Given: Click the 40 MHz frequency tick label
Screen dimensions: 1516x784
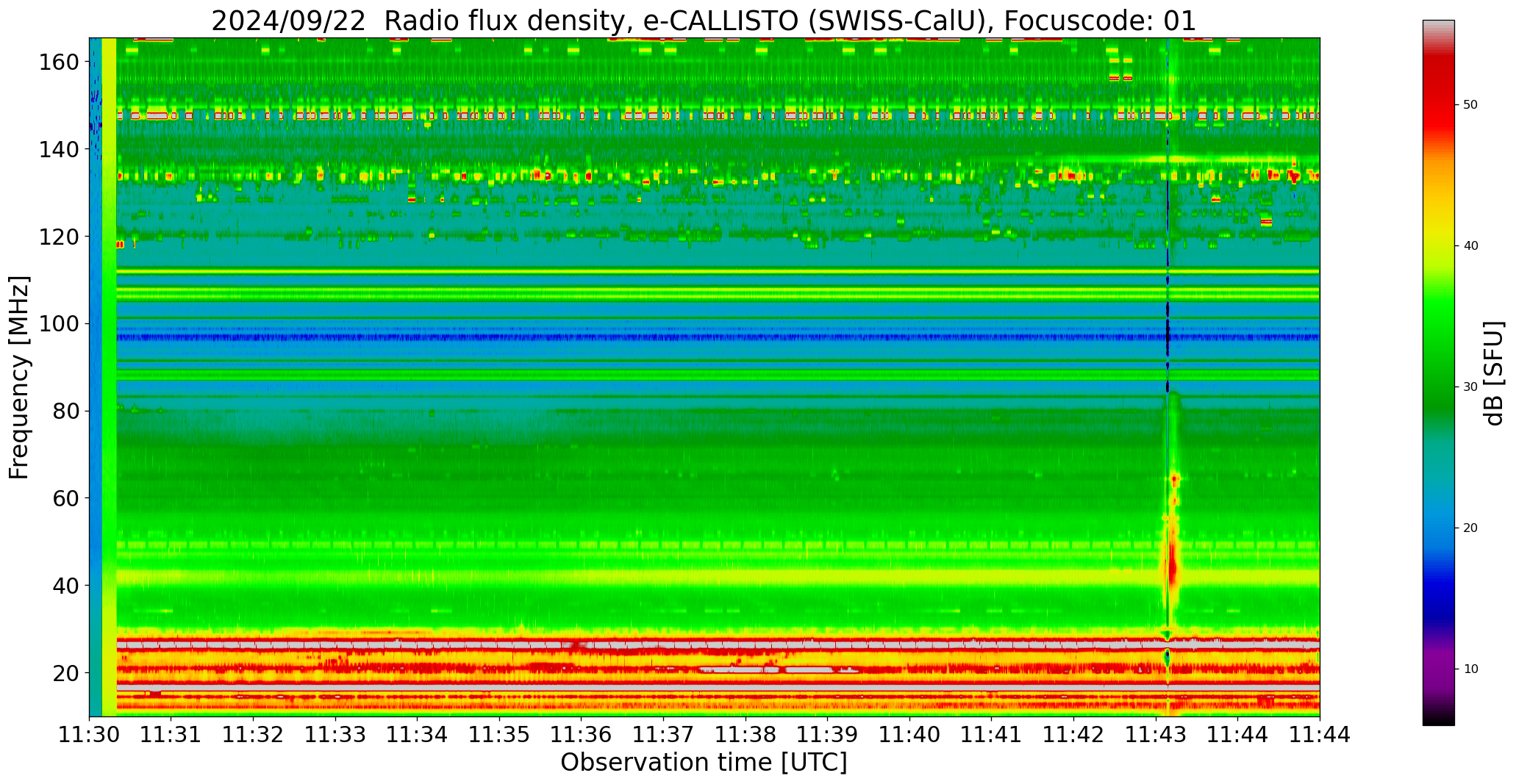Looking at the screenshot, I should click(x=66, y=586).
